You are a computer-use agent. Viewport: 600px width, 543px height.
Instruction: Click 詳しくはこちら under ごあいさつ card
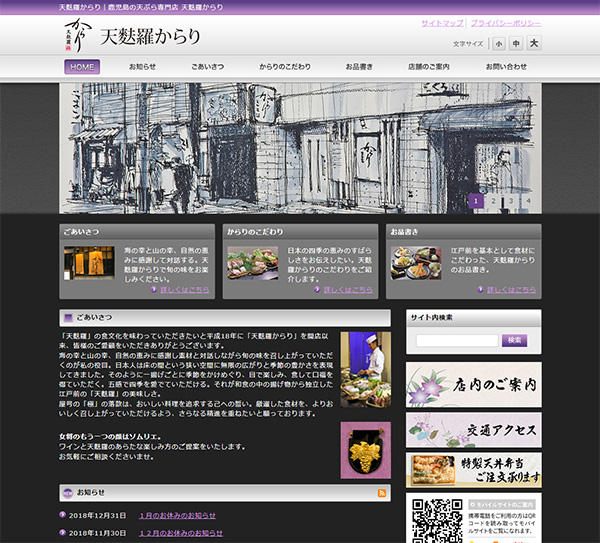[184, 290]
